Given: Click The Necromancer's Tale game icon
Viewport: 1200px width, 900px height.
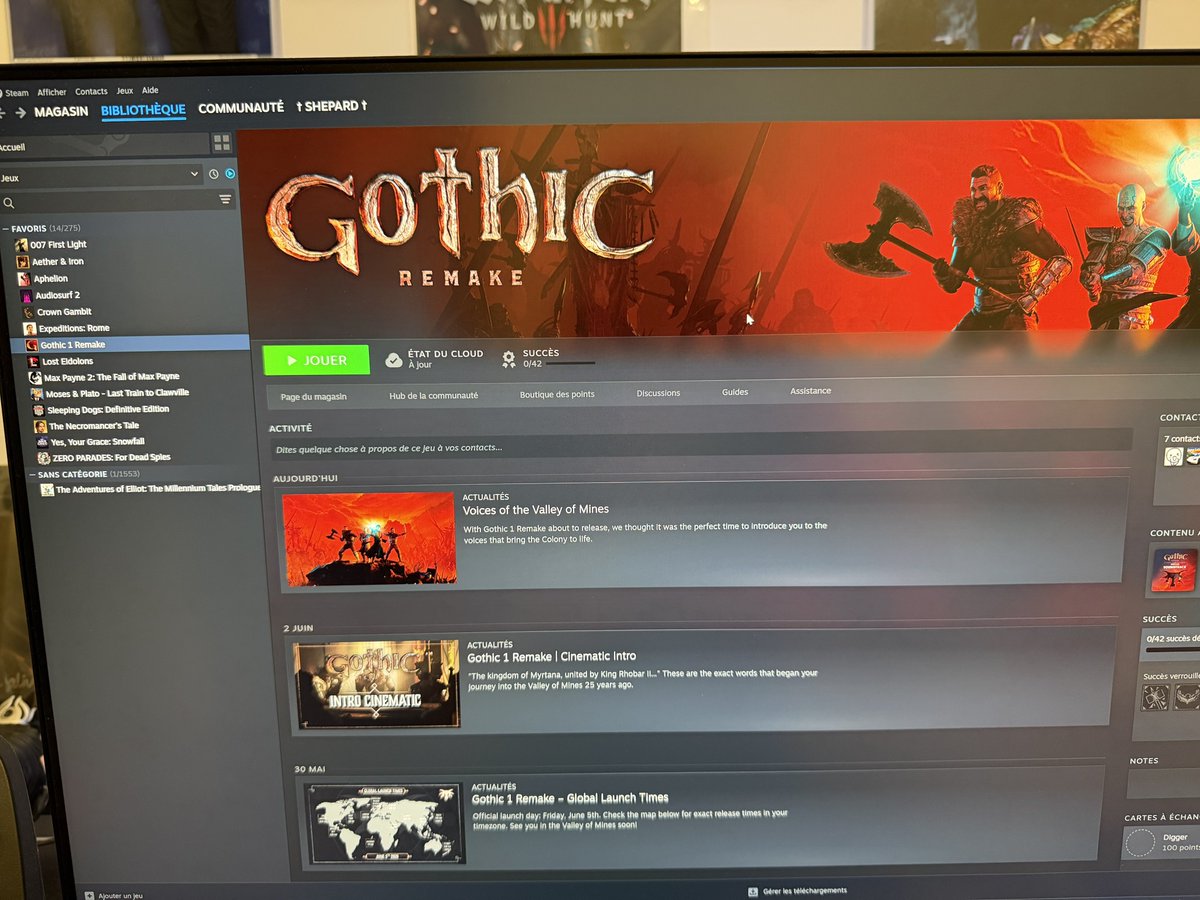Looking at the screenshot, I should click(40, 426).
